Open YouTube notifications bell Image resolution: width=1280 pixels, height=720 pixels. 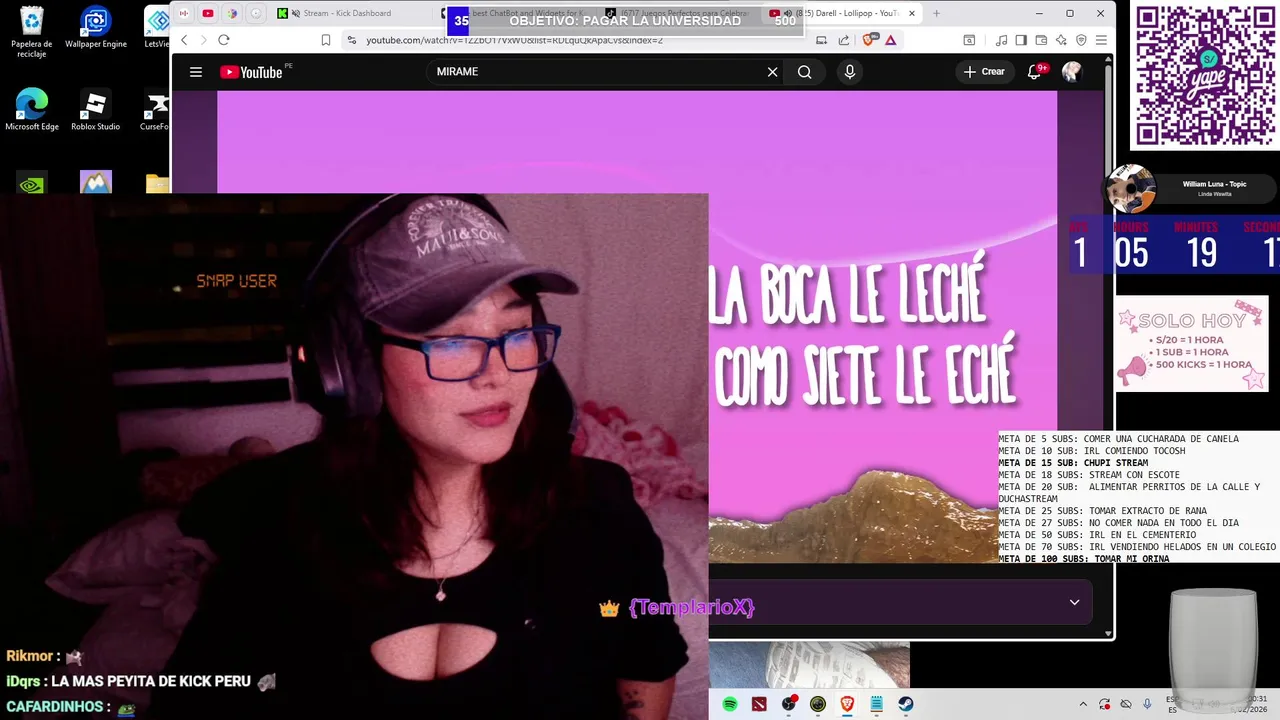click(1035, 72)
